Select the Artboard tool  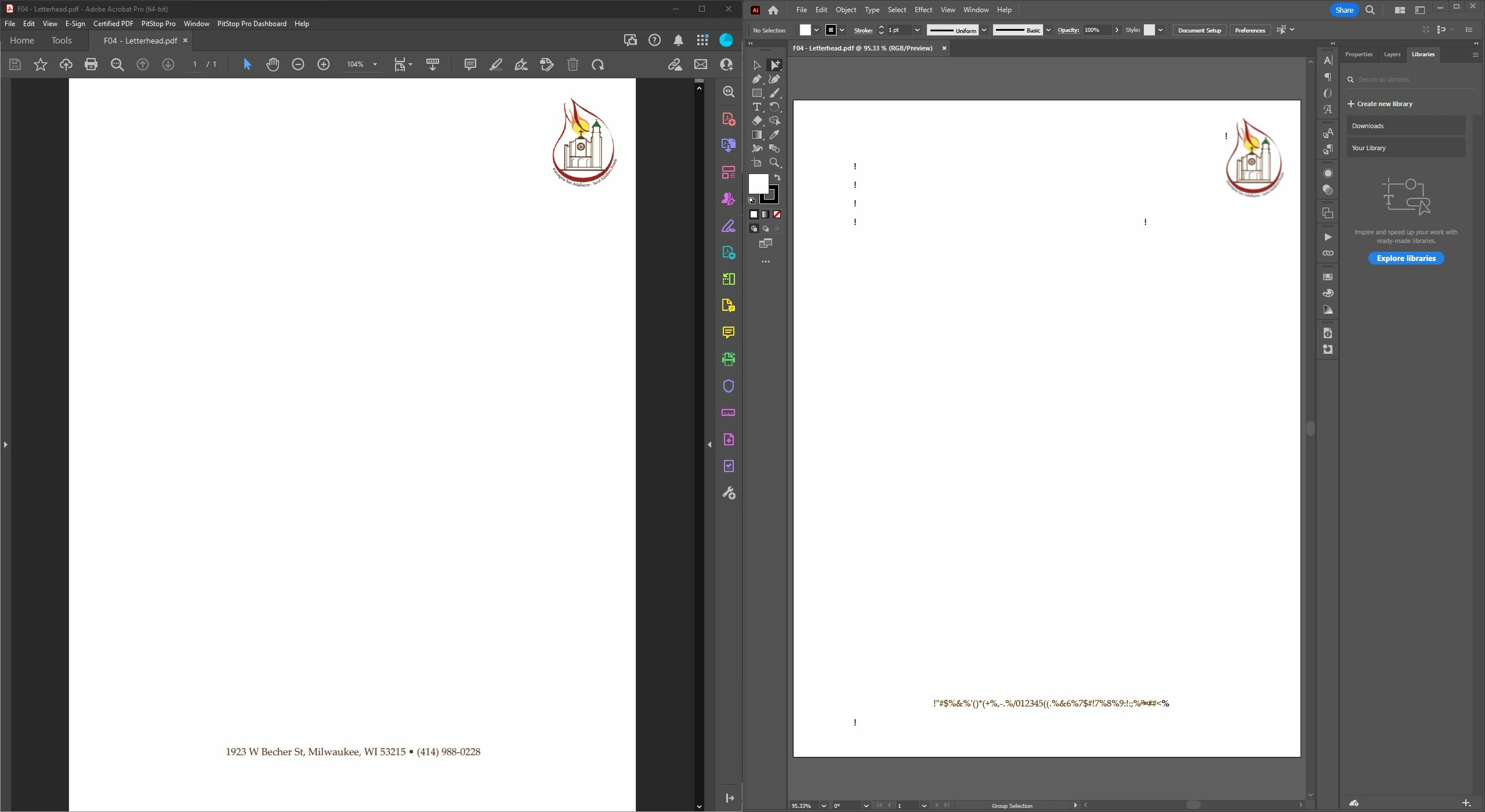756,163
